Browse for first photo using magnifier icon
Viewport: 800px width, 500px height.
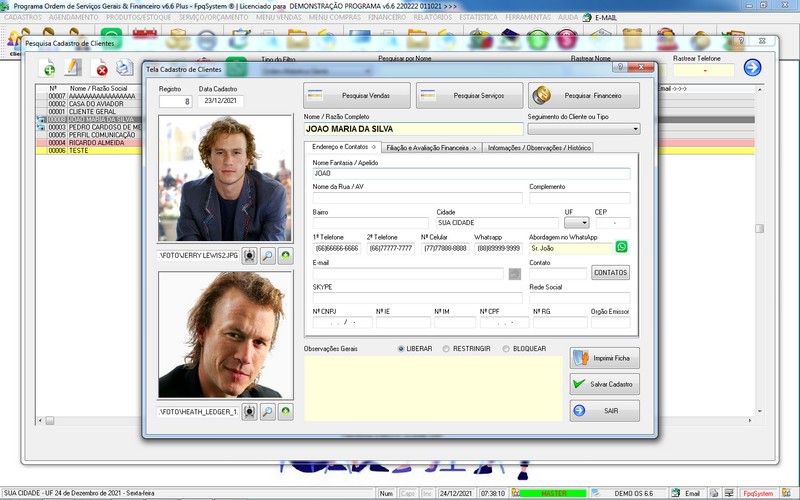pos(267,256)
